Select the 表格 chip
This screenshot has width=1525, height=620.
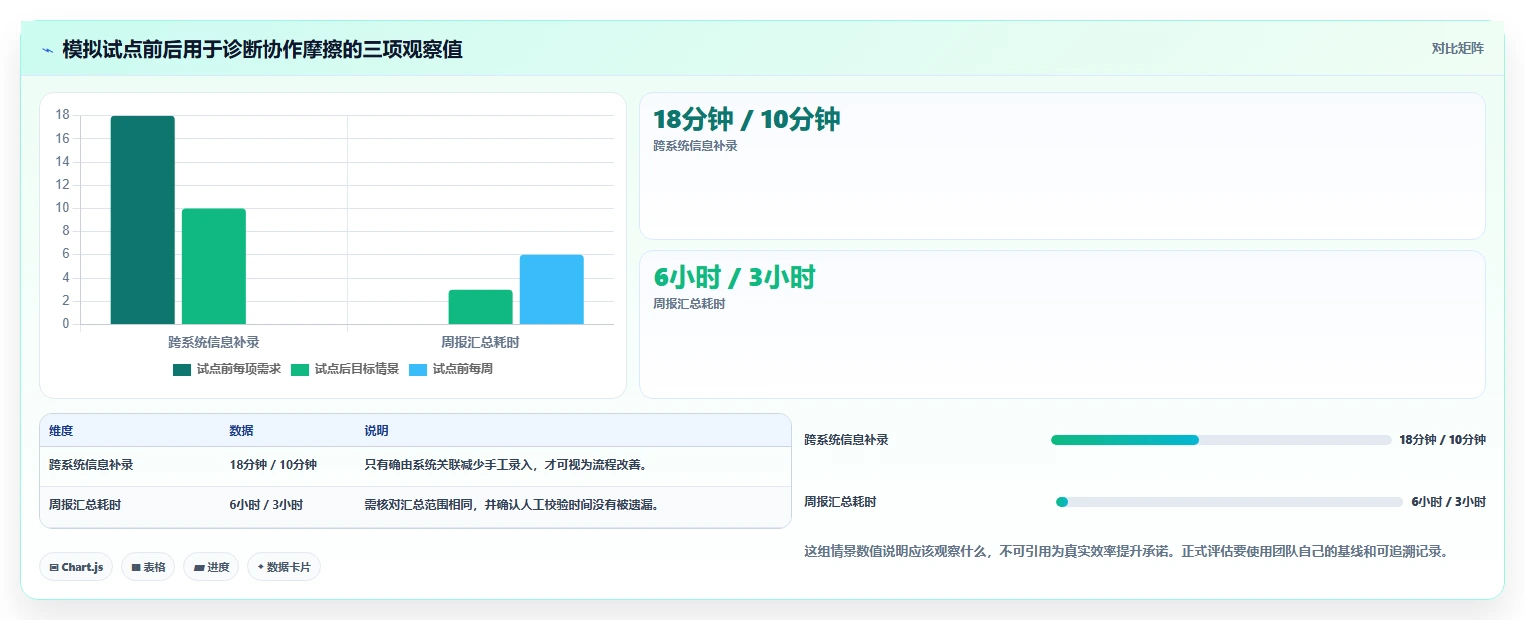148,567
